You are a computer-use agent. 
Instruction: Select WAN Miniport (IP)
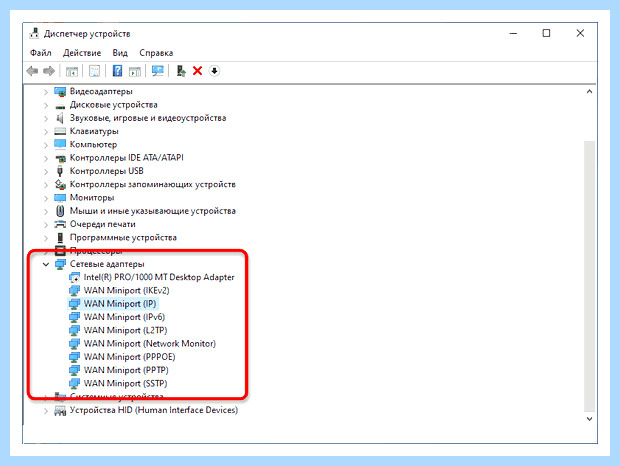[x=120, y=304]
